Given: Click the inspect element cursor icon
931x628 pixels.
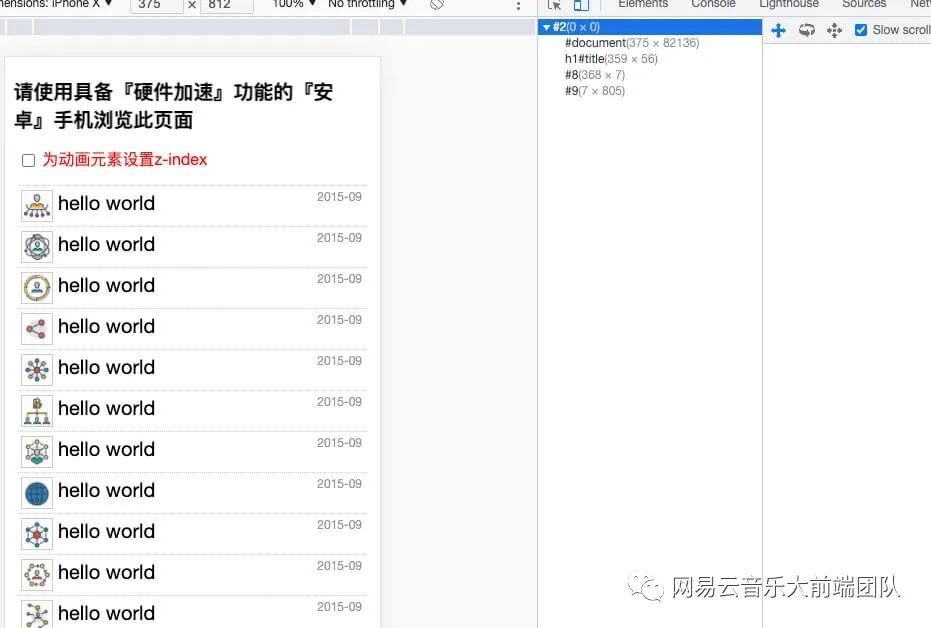Looking at the screenshot, I should [554, 6].
